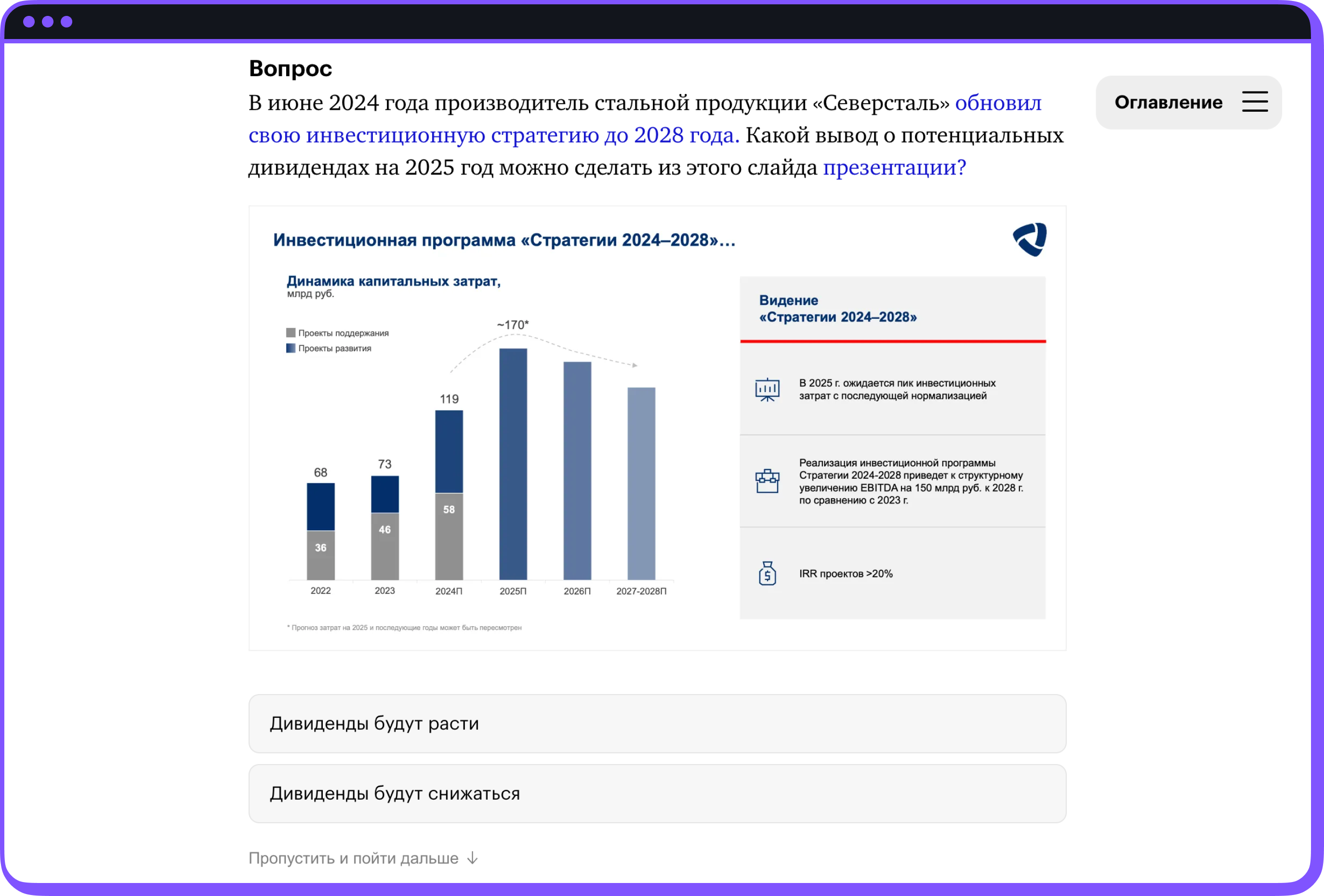This screenshot has width=1324, height=896.
Task: Choose answer 'Дивиденды будут снижаться'
Action: coord(657,793)
